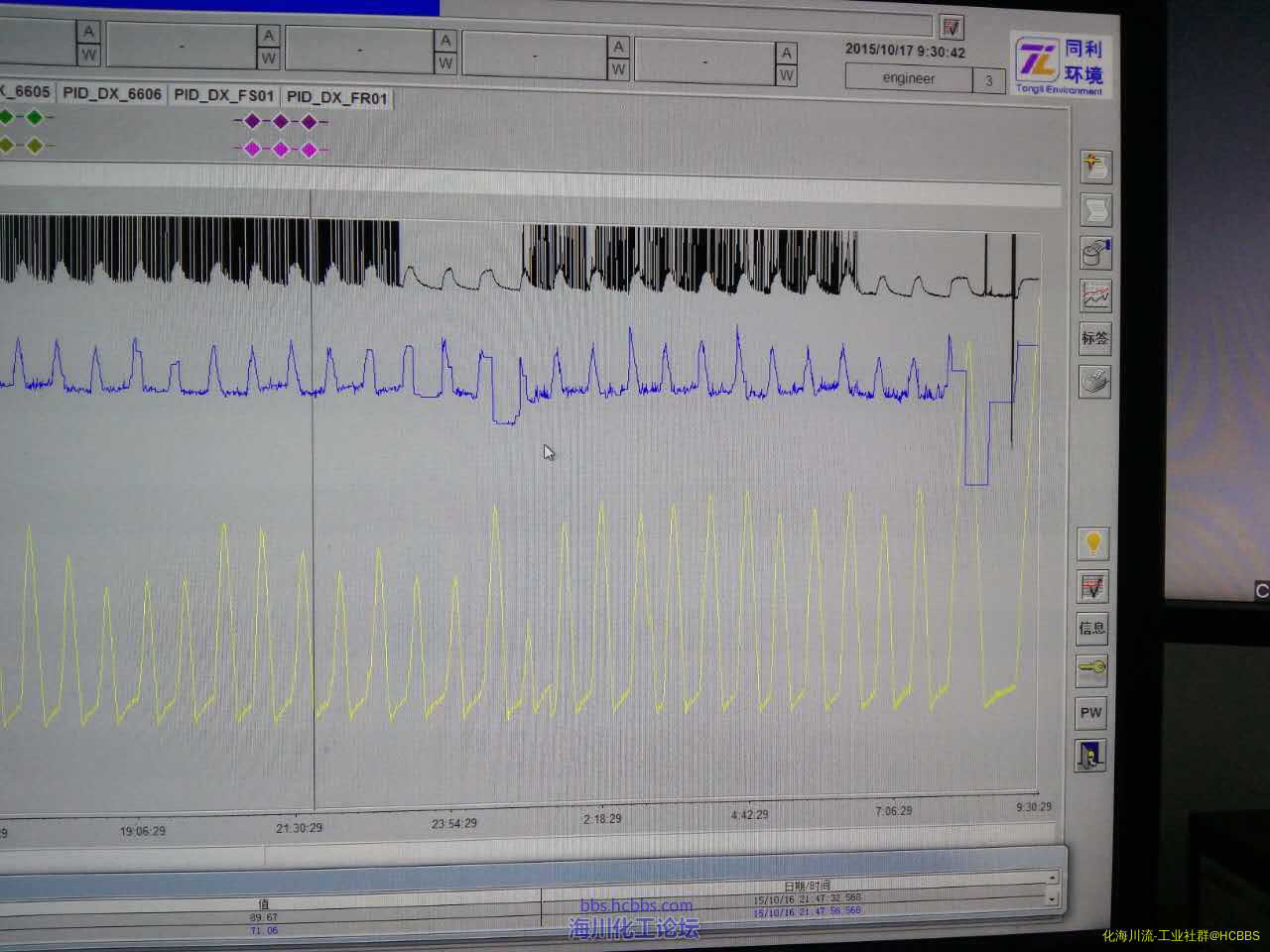Click the A button nearest the date display
Screen dimensions: 1270x952
[x=787, y=54]
